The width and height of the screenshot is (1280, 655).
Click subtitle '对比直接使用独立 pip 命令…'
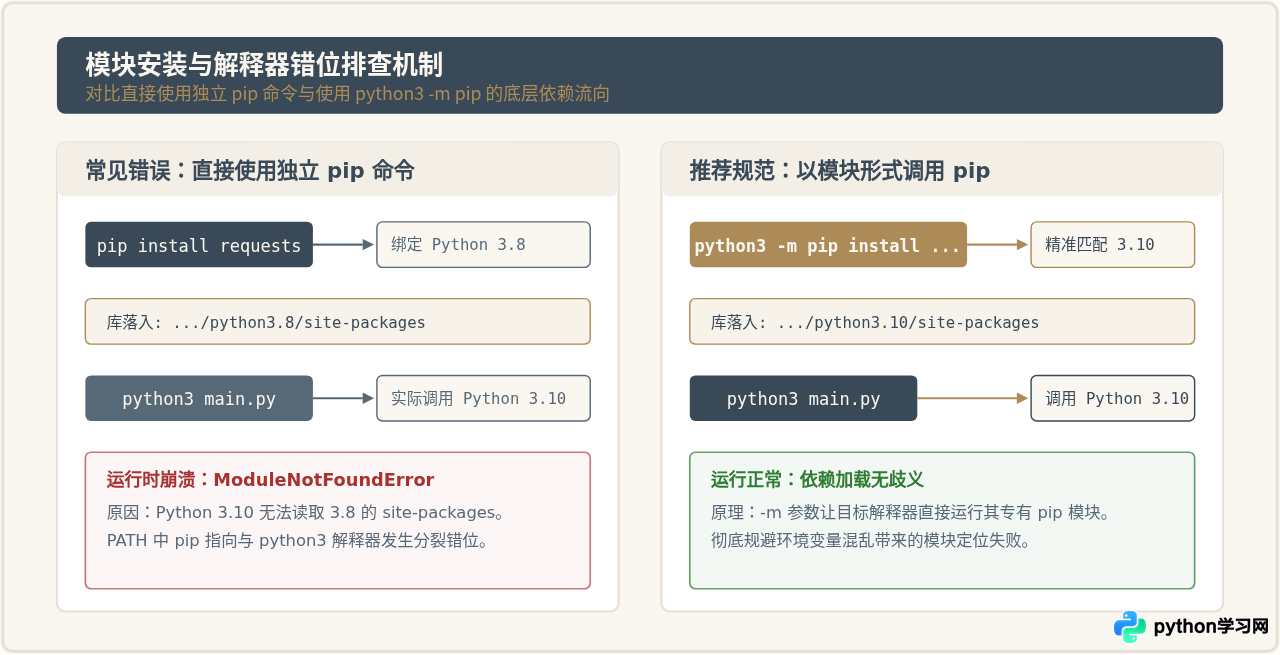click(348, 94)
